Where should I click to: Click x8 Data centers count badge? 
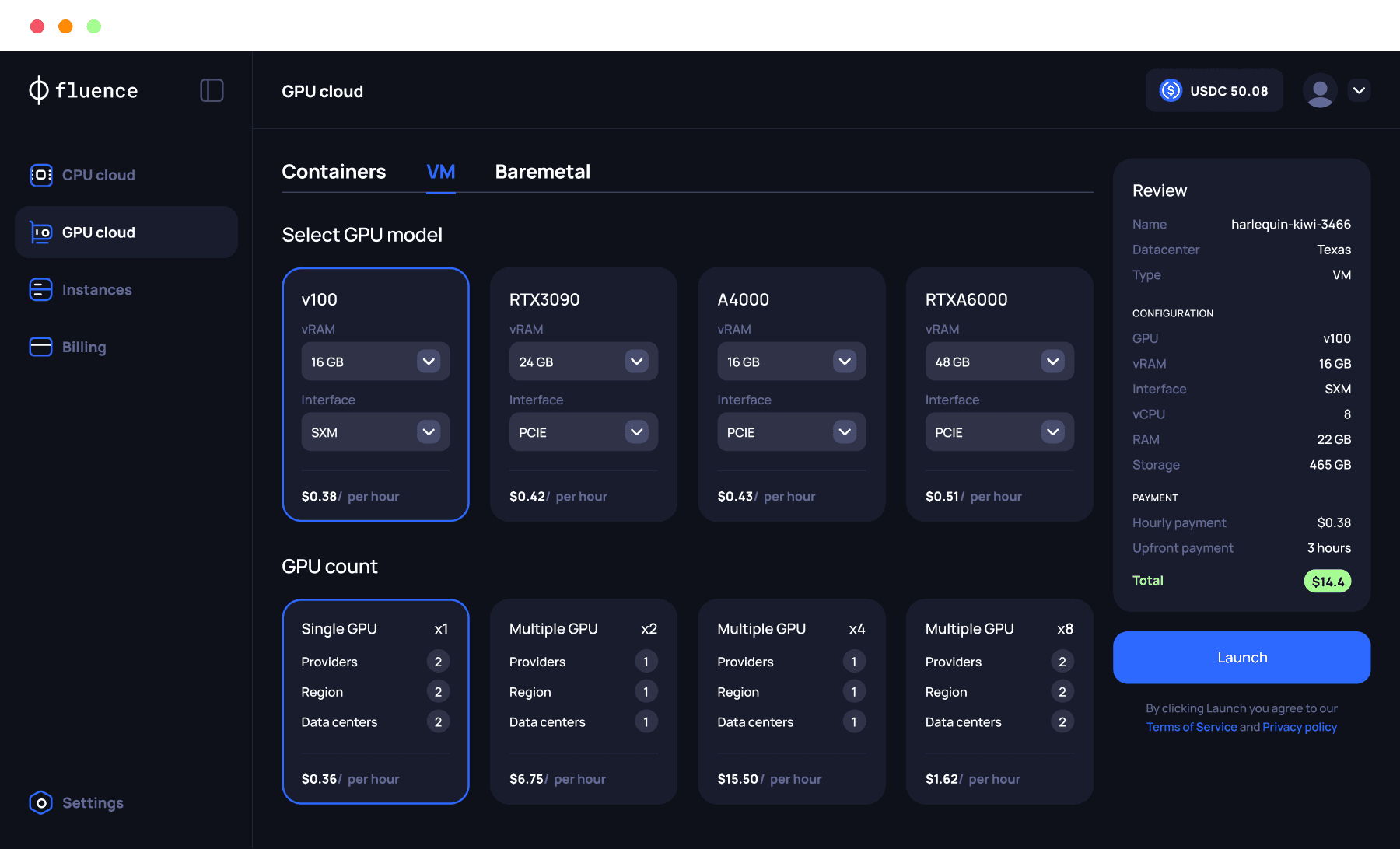click(1062, 721)
